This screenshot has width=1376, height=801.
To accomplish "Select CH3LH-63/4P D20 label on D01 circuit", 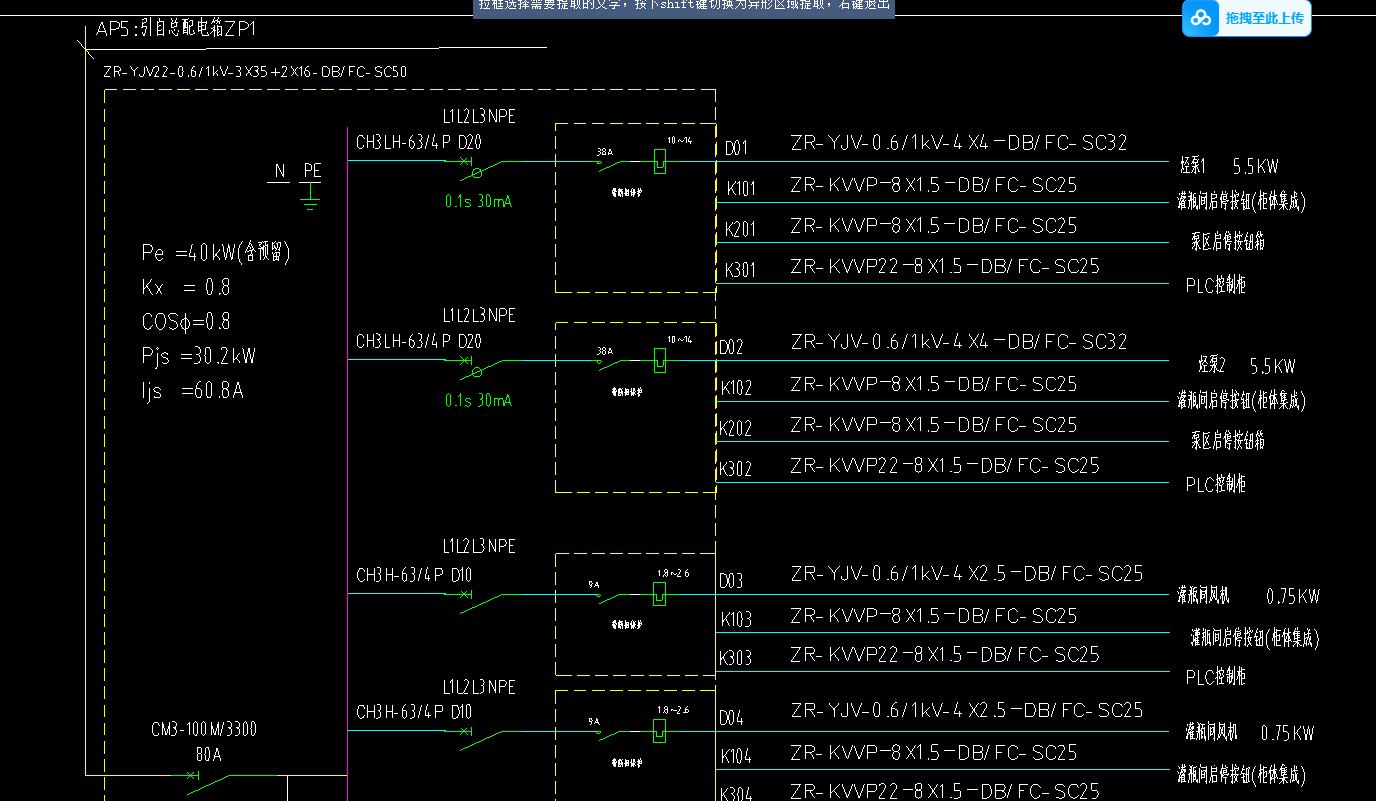I will pyautogui.click(x=418, y=143).
